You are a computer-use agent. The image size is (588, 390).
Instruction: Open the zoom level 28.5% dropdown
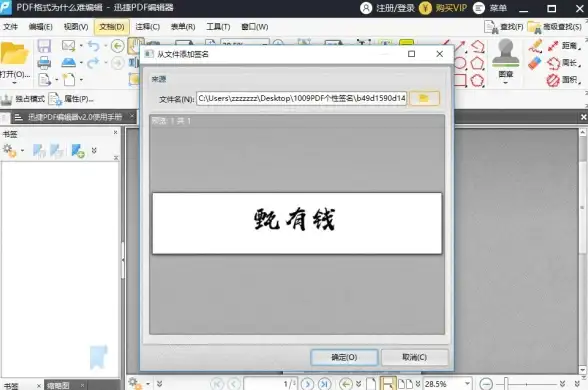[467, 384]
